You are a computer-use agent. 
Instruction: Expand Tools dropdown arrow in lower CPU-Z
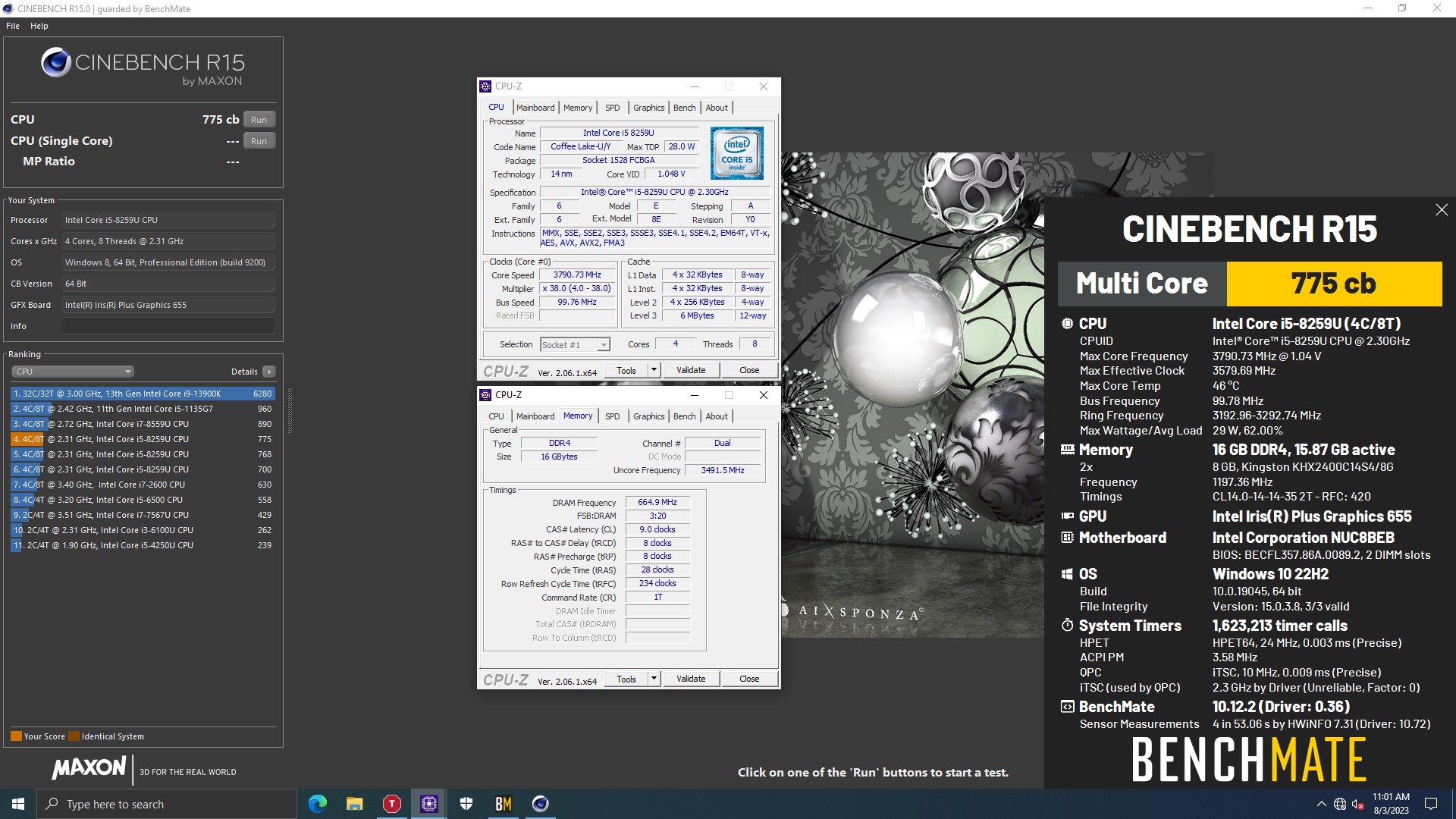(654, 679)
